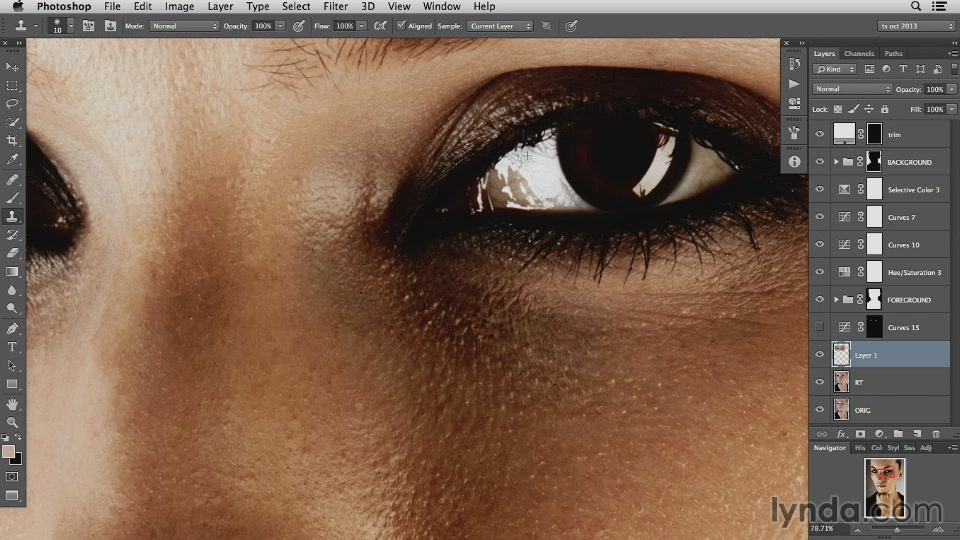Select the History Brush tool
Screen dimensions: 960x540
[12, 235]
